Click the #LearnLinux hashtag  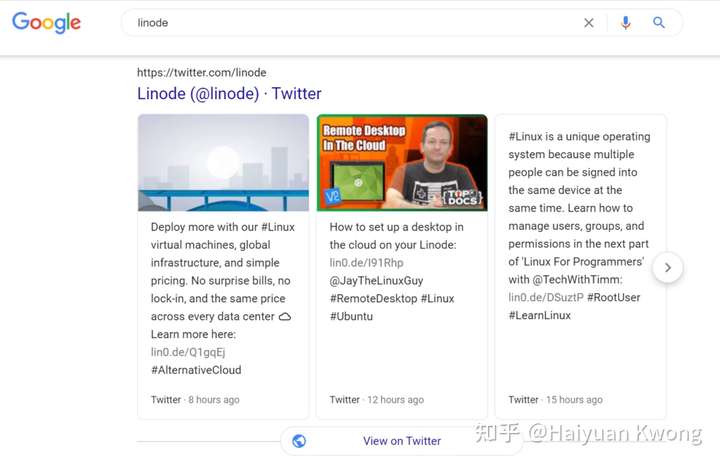(540, 315)
